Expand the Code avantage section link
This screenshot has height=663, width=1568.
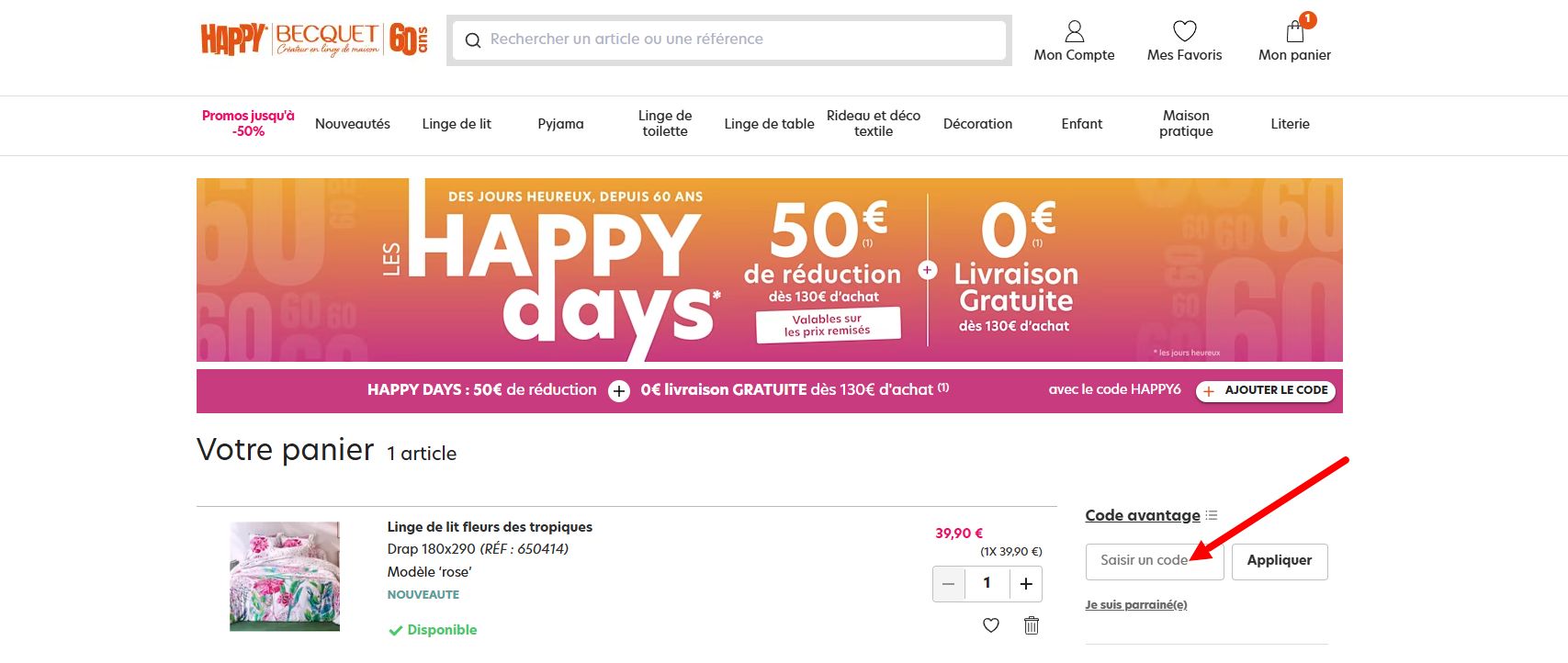click(x=1143, y=515)
